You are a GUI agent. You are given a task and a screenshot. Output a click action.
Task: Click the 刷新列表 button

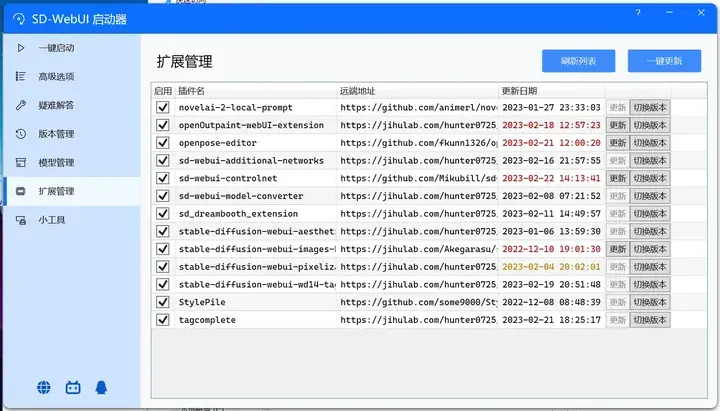click(579, 61)
